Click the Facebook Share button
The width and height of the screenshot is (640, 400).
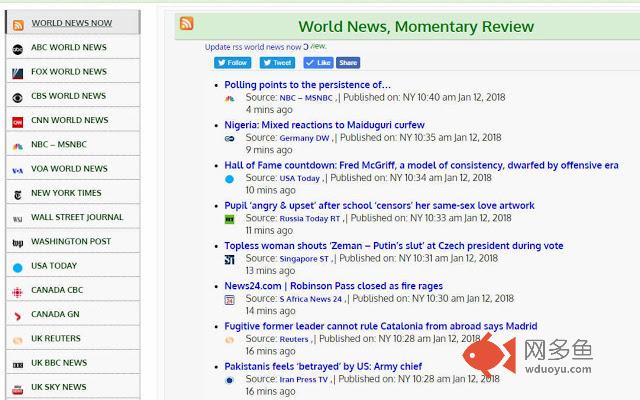(348, 63)
